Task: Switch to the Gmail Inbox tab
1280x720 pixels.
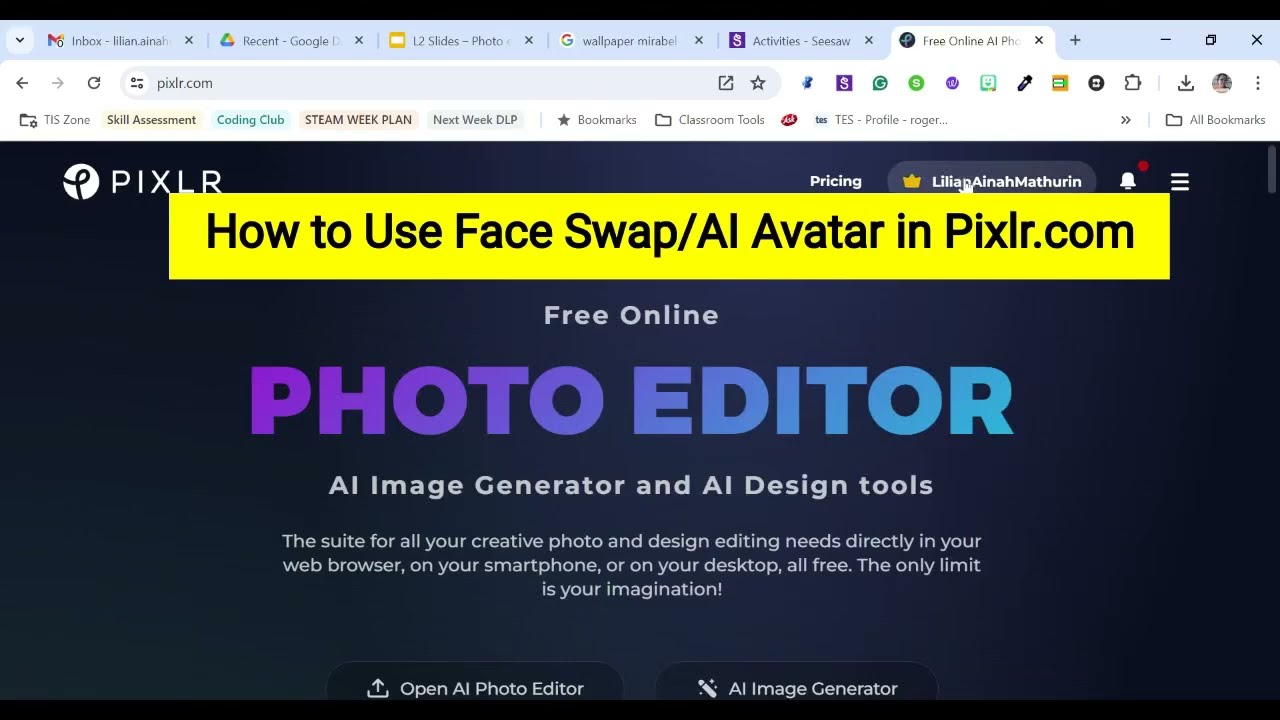Action: coord(120,41)
